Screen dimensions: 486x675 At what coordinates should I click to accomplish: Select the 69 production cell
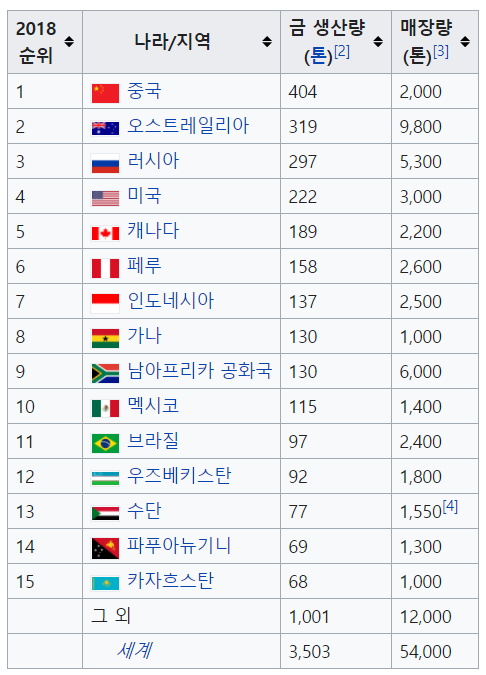pyautogui.click(x=336, y=547)
